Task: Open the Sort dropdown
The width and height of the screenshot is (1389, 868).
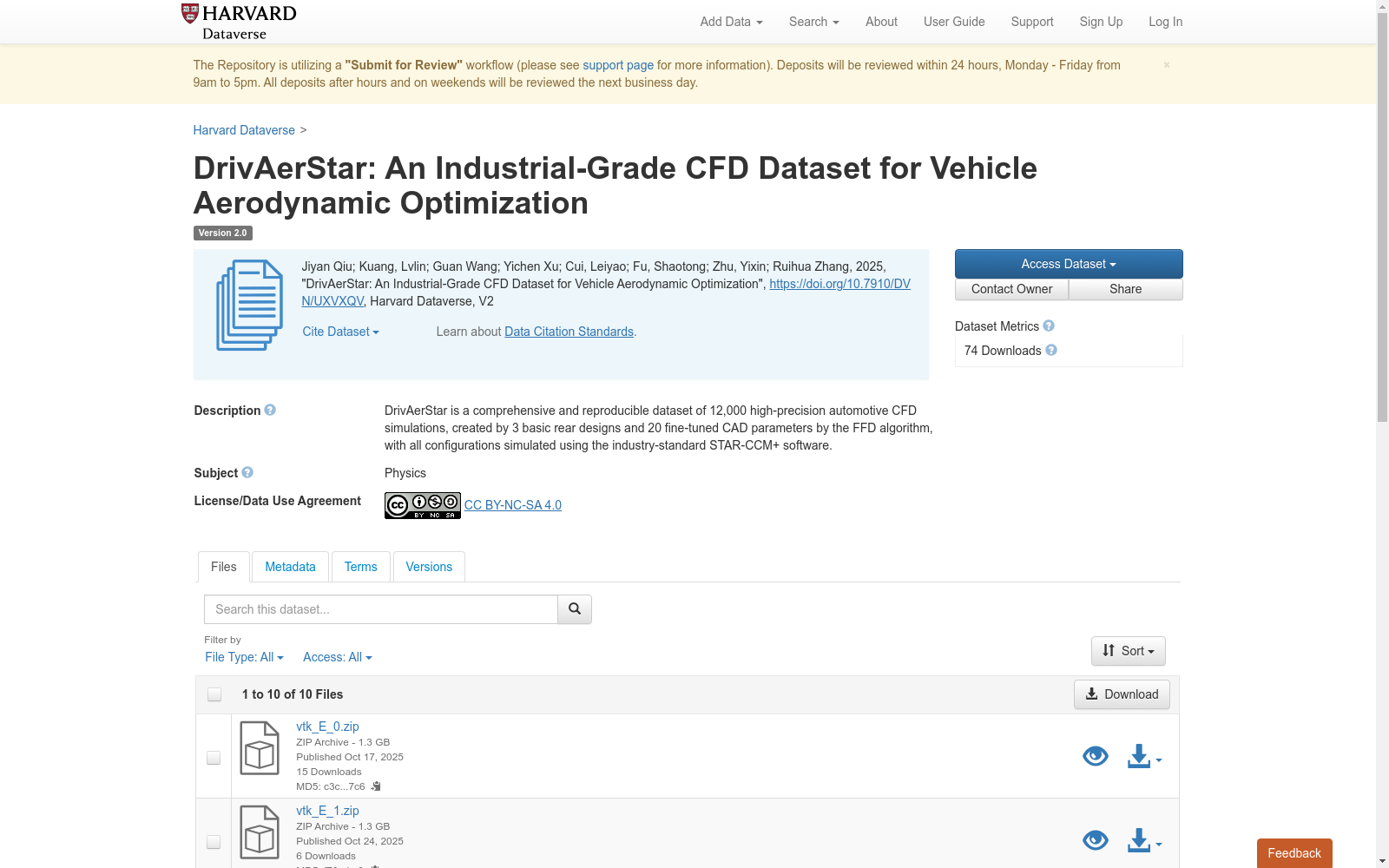Action: 1129,651
